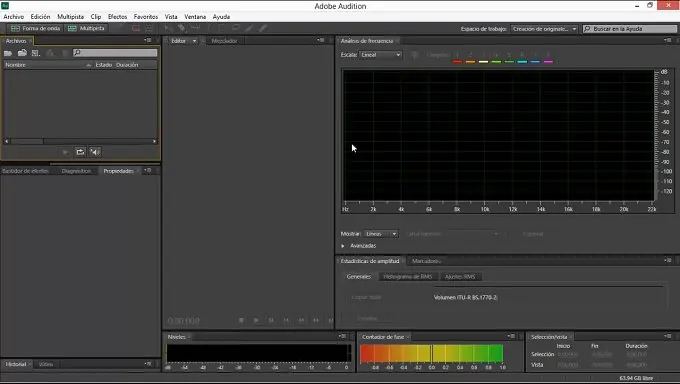Sort files by Nombre column
This screenshot has width=680, height=384.
[16, 65]
